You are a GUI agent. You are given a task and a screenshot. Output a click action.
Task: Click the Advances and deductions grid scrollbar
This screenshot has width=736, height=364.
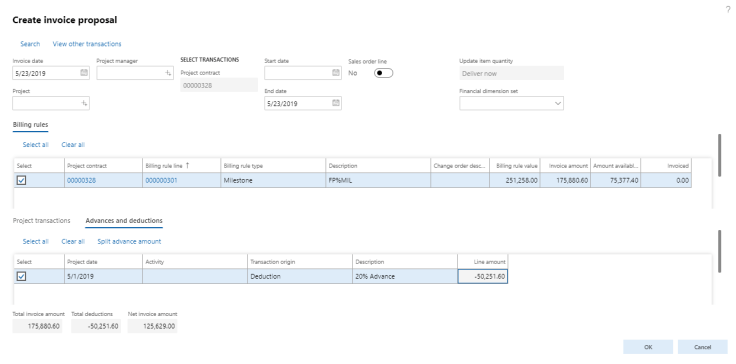(720, 251)
